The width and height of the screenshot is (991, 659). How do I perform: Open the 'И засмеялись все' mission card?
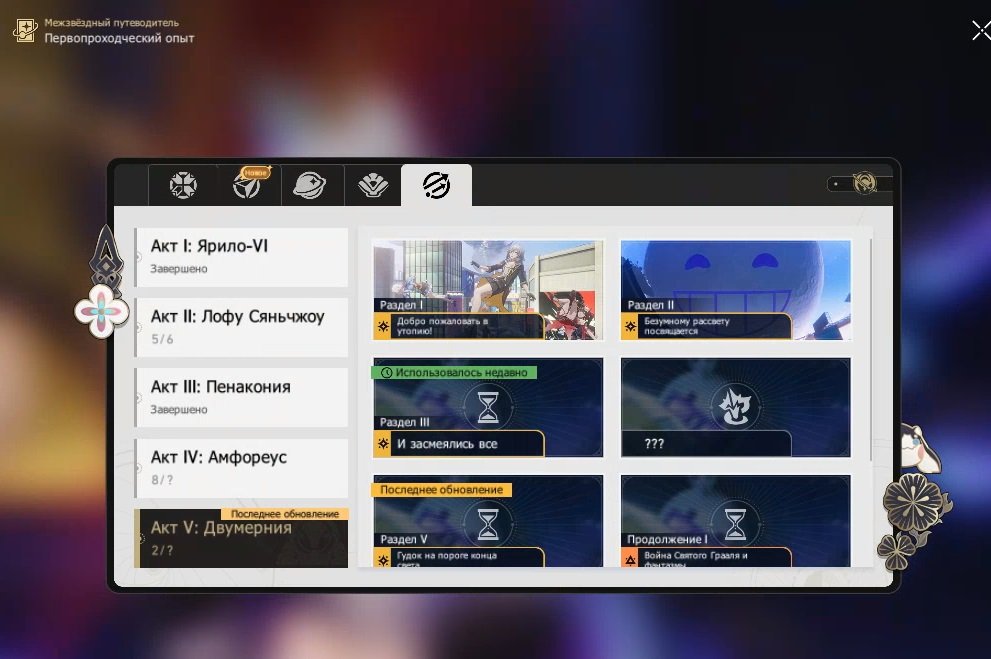(x=488, y=408)
